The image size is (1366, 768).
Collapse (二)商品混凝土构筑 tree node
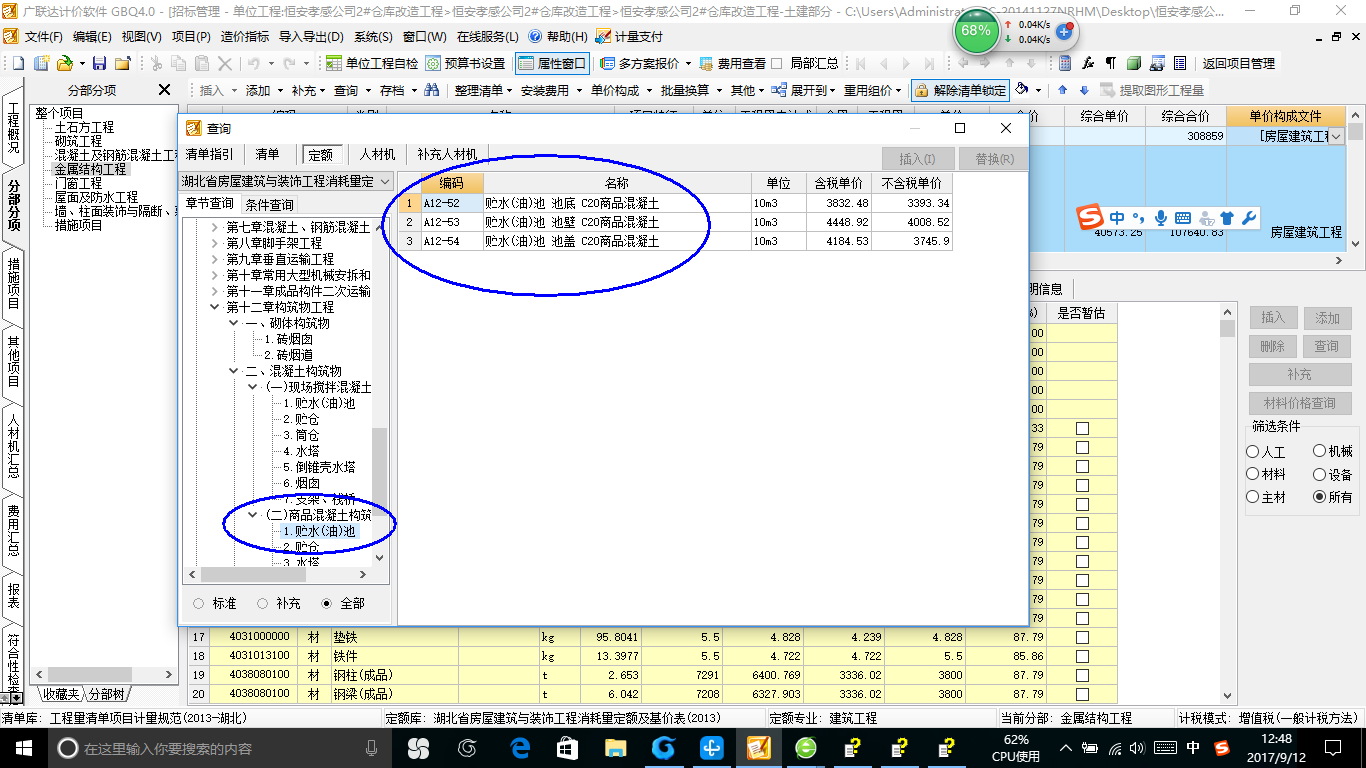tap(253, 515)
